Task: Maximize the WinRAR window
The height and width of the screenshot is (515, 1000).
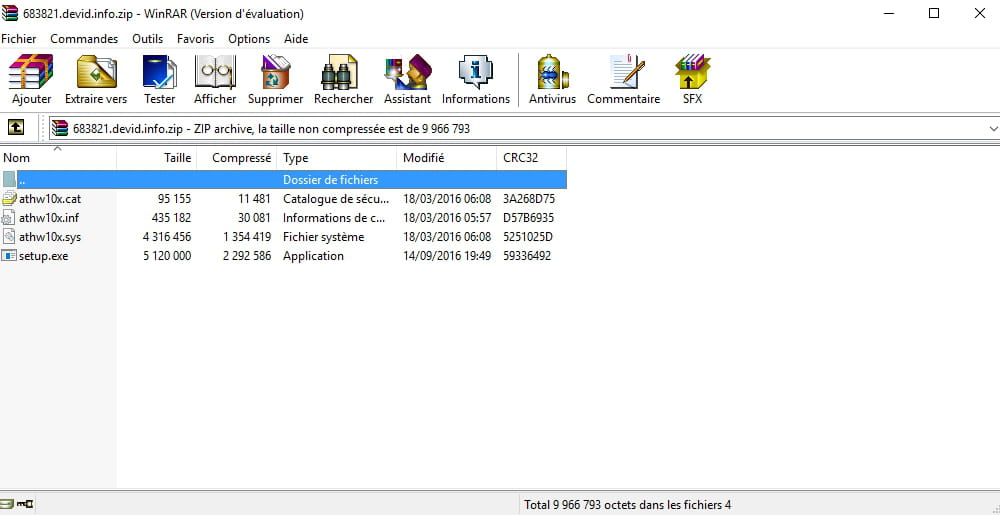Action: click(934, 13)
